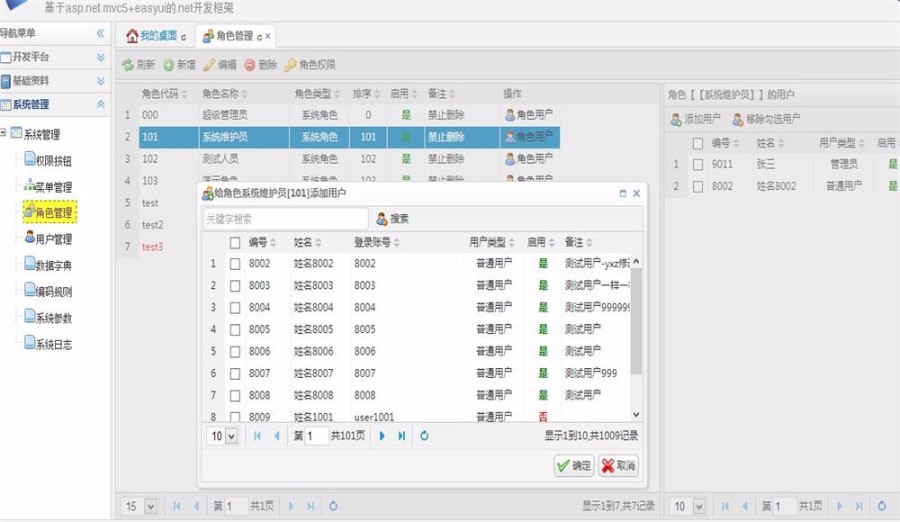Check the box for user 8006
The width and height of the screenshot is (900, 522).
[235, 351]
